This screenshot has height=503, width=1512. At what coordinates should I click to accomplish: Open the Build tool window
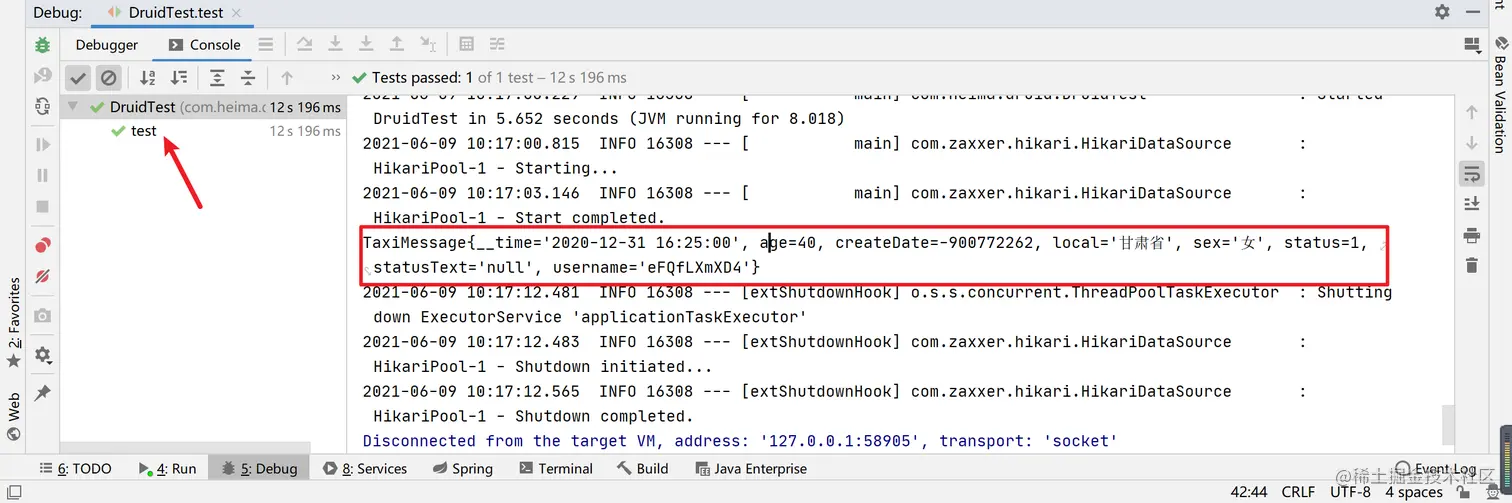[642, 468]
